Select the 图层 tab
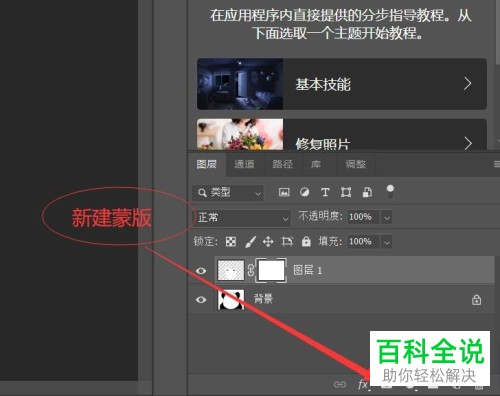The height and width of the screenshot is (396, 500). pos(207,164)
